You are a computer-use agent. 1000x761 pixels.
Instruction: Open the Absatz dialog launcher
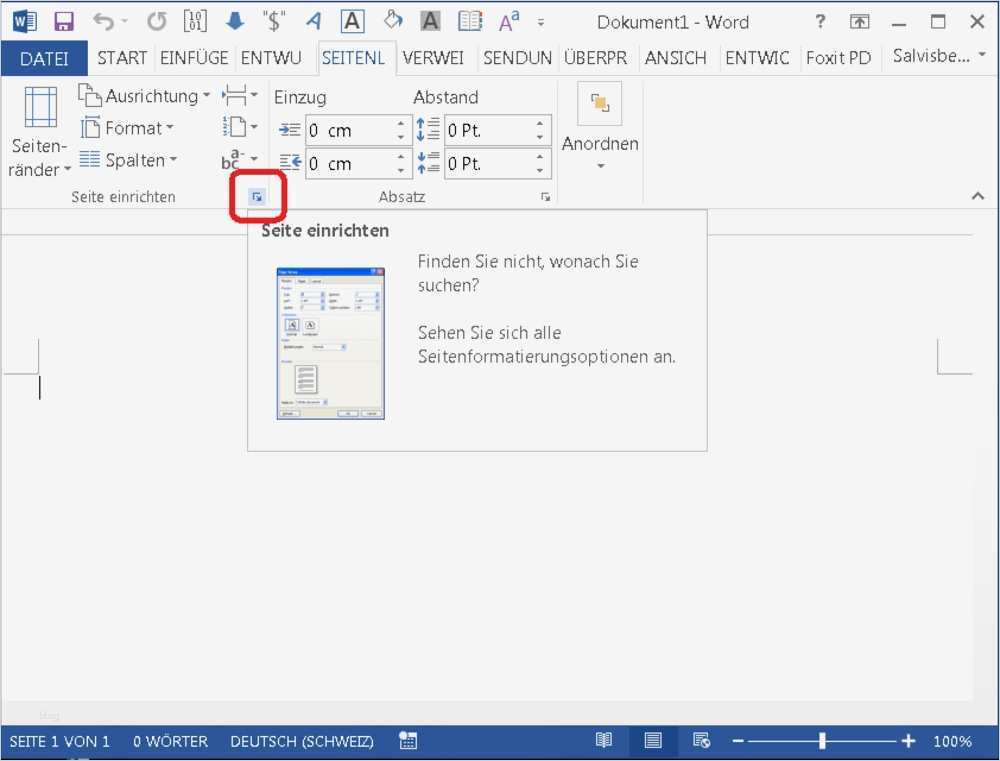(545, 197)
